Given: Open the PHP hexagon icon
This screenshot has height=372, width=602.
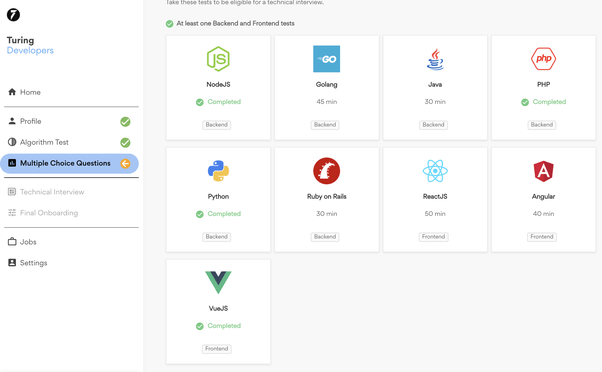Looking at the screenshot, I should tap(543, 59).
